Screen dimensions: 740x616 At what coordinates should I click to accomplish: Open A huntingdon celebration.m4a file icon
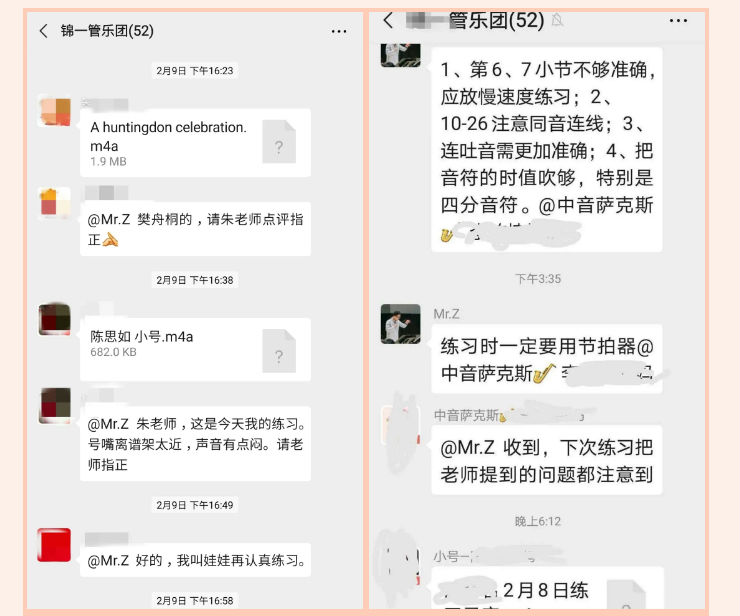[279, 142]
